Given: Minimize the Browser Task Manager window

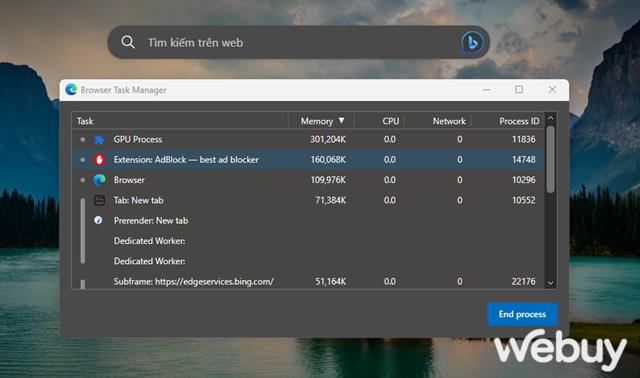Looking at the screenshot, I should (x=486, y=89).
